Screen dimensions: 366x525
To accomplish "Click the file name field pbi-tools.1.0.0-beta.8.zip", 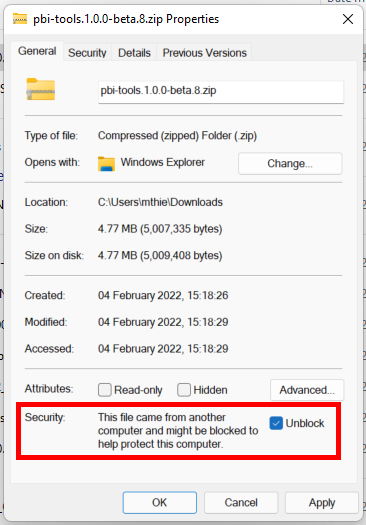I will click(221, 91).
